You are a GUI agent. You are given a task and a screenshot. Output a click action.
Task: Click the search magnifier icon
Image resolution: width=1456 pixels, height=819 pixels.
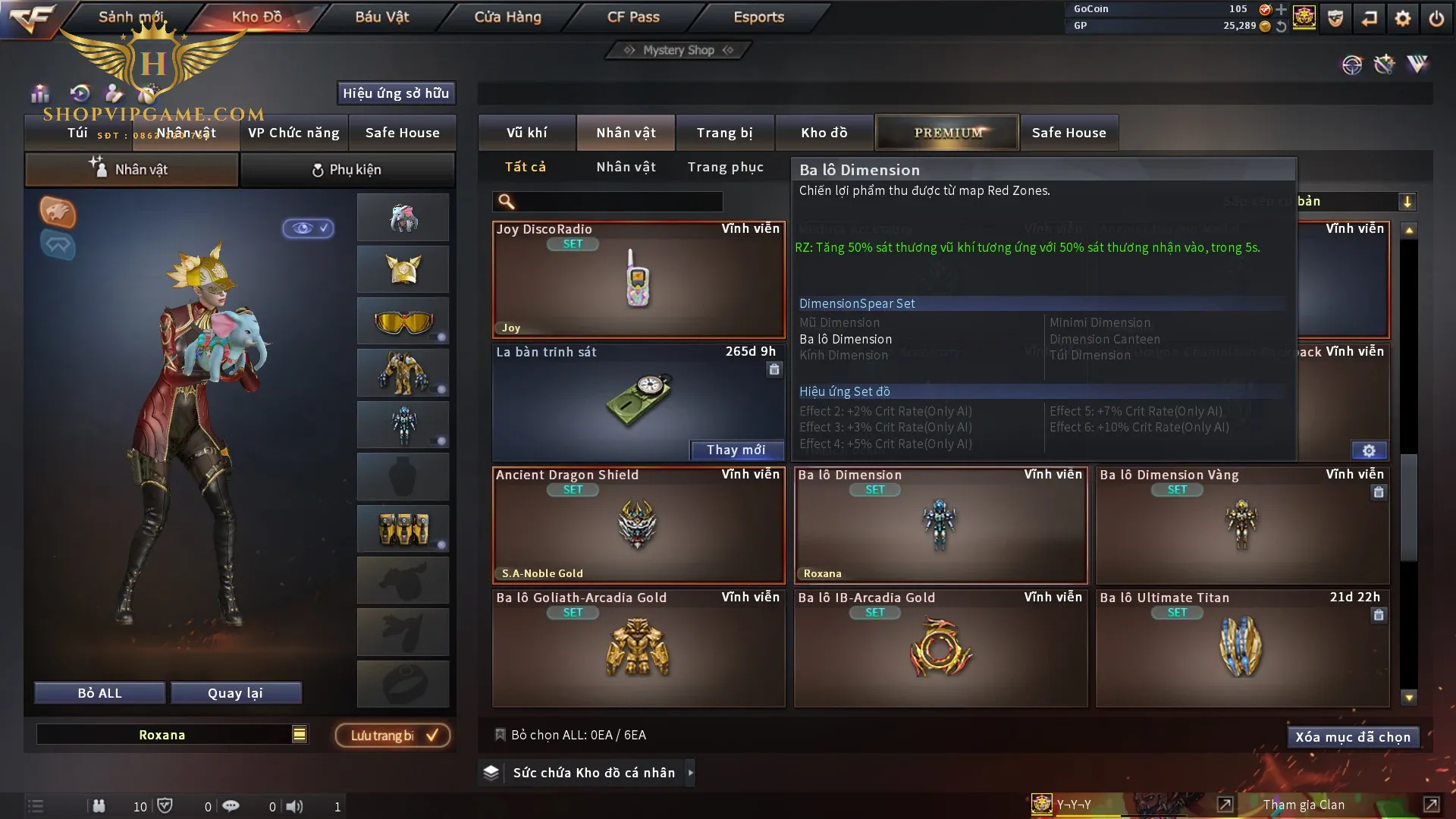(506, 201)
